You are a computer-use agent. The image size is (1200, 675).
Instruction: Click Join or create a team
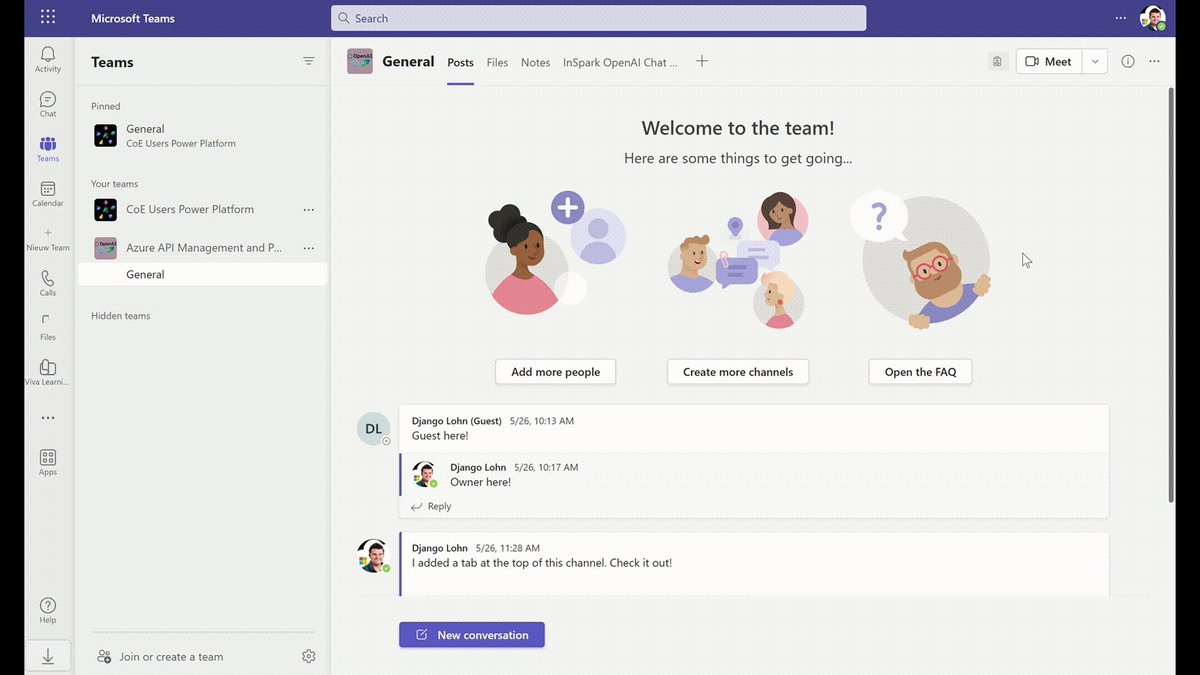160,657
